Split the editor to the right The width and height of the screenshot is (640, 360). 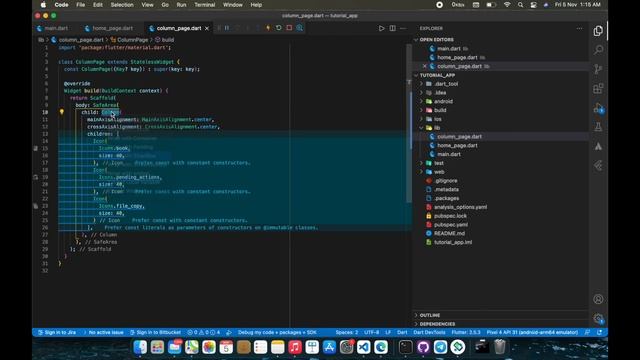pyautogui.click(x=392, y=28)
